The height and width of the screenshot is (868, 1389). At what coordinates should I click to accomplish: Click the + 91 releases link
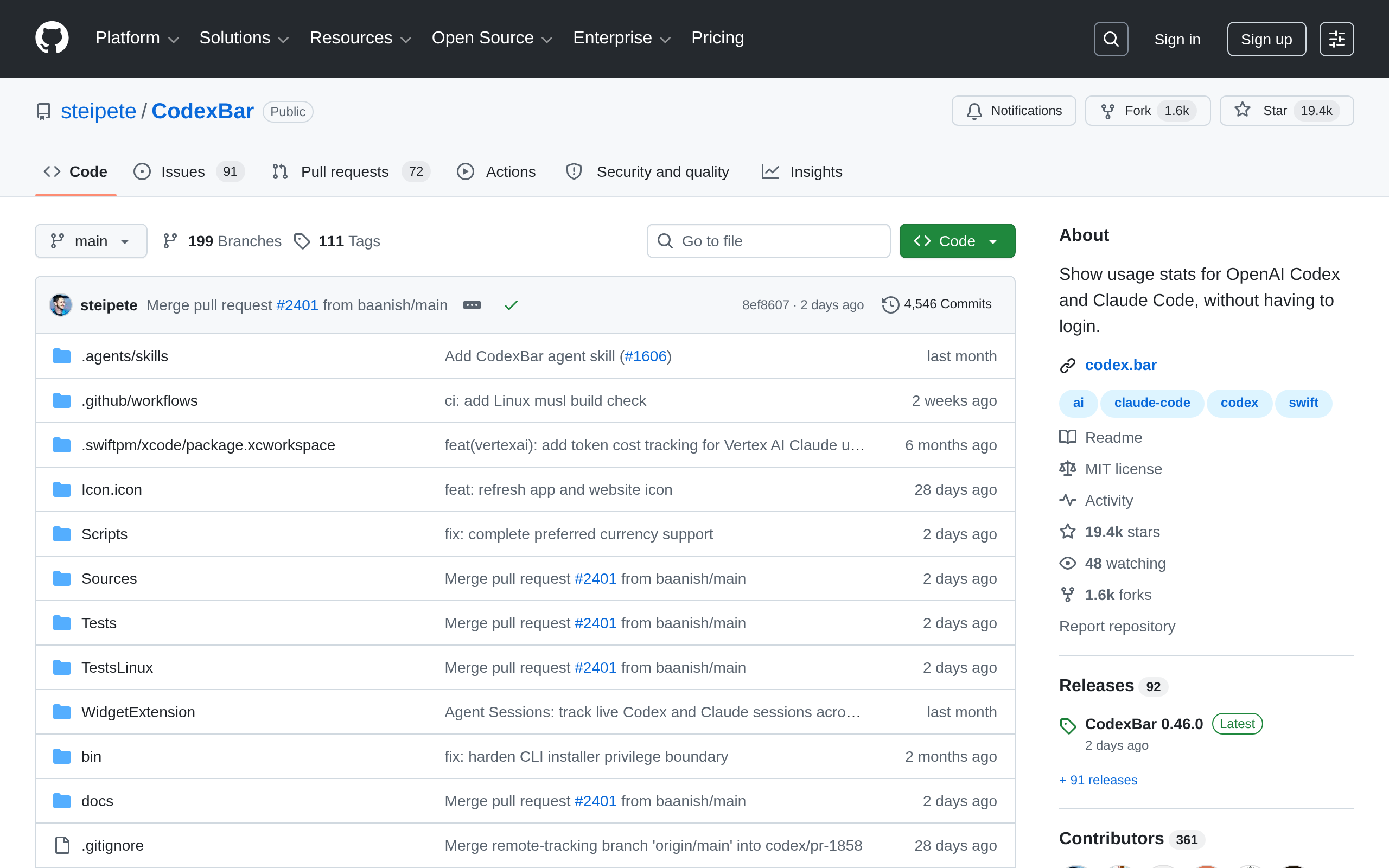tap(1098, 780)
